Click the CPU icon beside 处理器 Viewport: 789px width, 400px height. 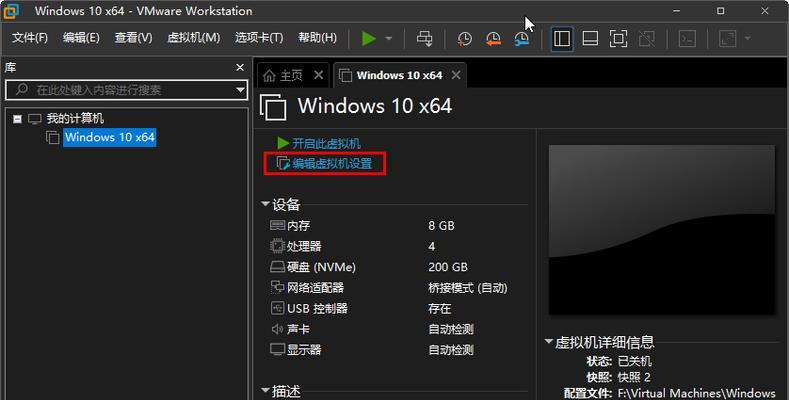click(277, 246)
